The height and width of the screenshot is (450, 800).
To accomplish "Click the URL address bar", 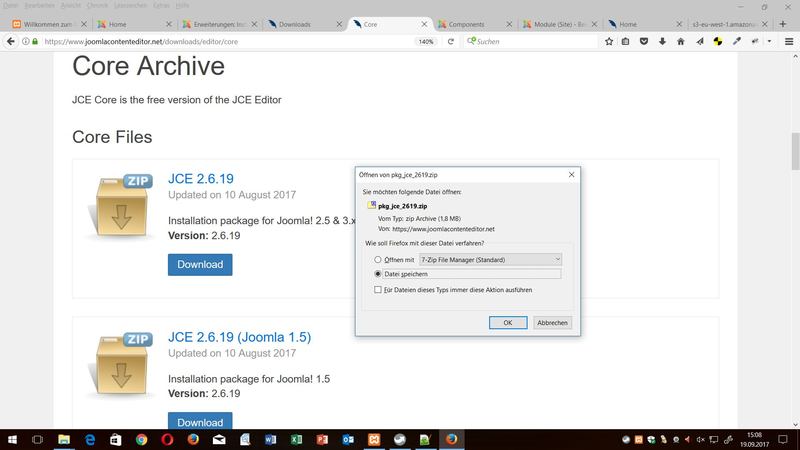I will pyautogui.click(x=227, y=41).
